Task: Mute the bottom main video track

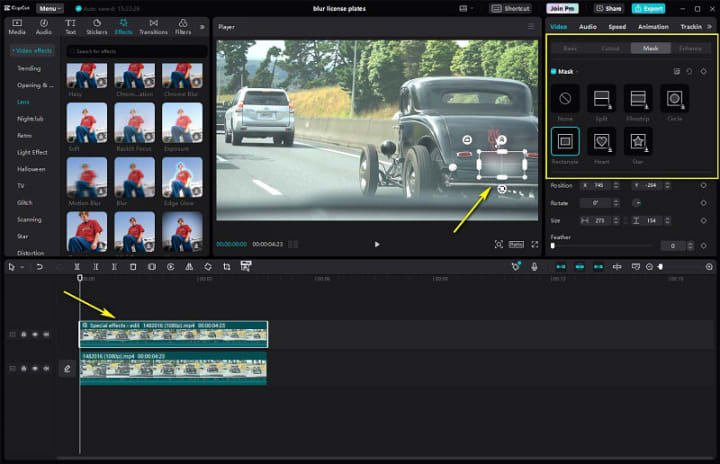Action: 46,368
